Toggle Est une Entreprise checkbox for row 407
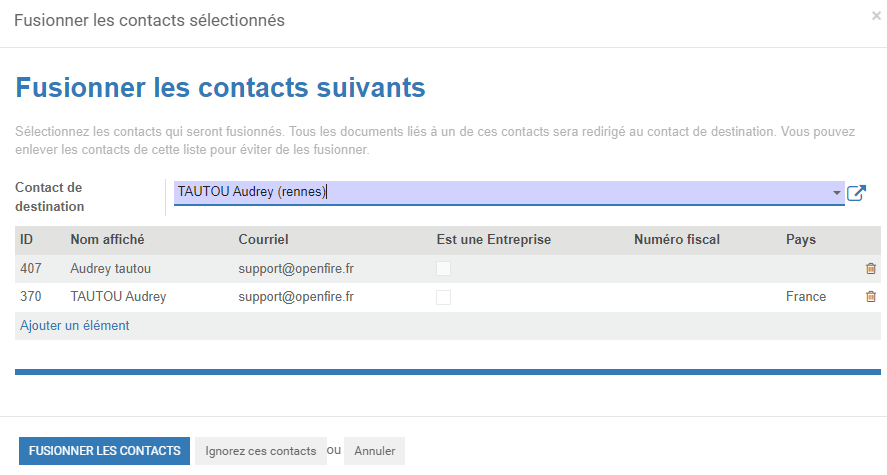This screenshot has height=475, width=887. (x=444, y=269)
